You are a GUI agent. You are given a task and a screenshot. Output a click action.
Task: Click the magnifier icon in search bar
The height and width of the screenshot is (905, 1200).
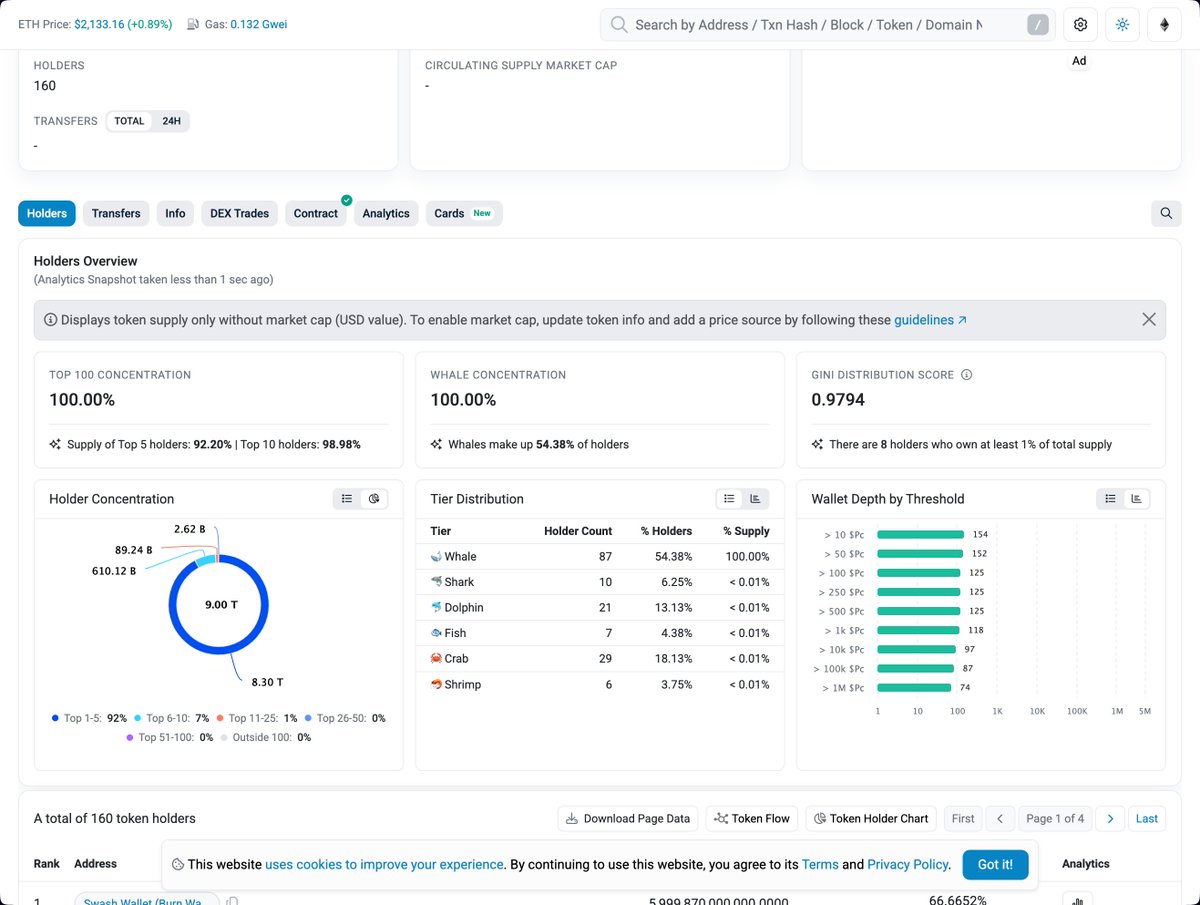point(619,25)
